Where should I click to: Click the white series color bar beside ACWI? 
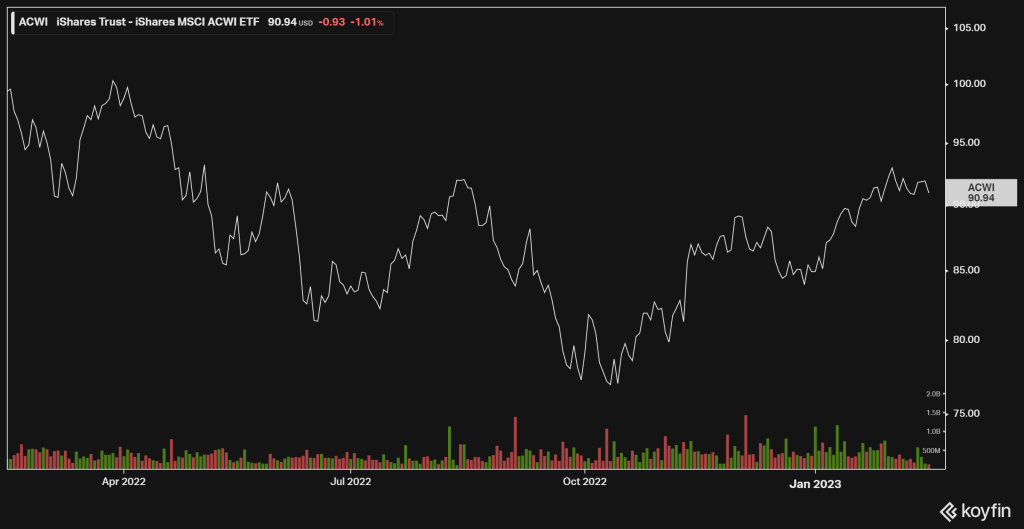click(x=12, y=20)
